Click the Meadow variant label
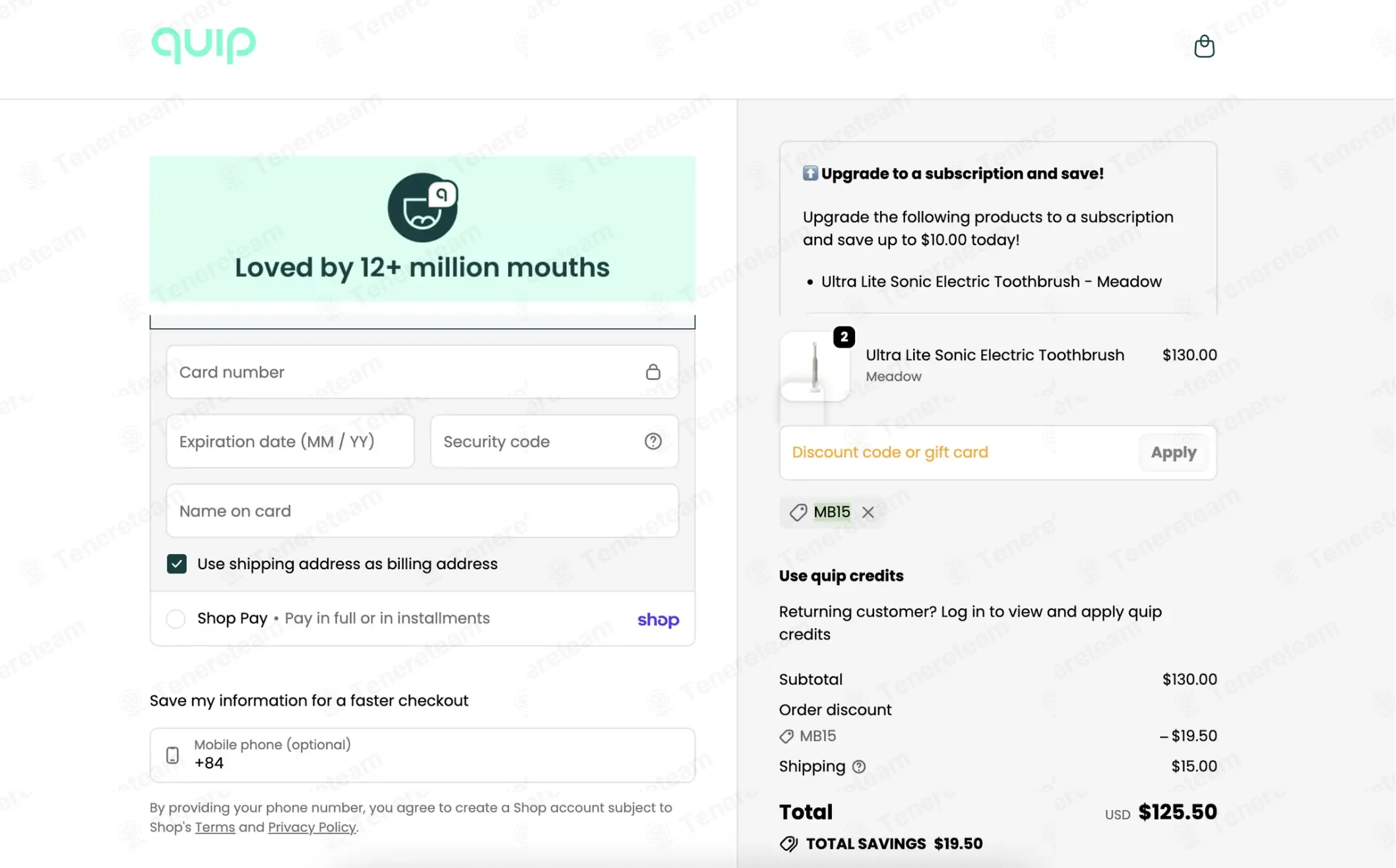The image size is (1396, 868). [893, 377]
